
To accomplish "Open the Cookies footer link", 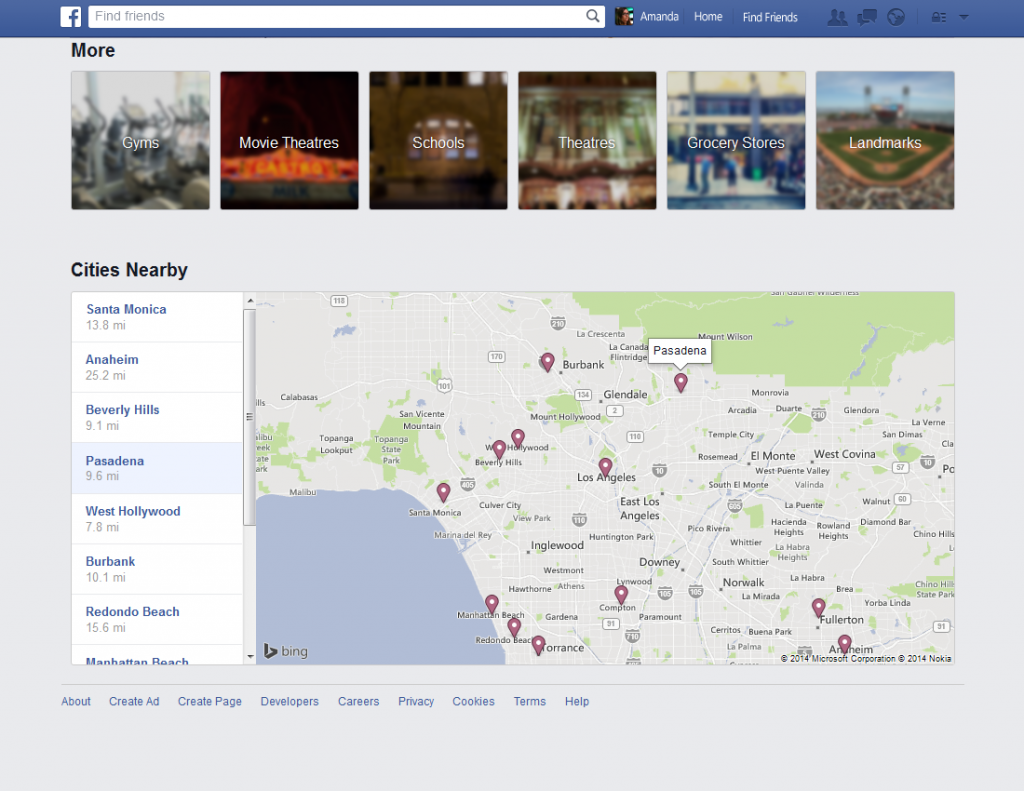I will pyautogui.click(x=473, y=702).
